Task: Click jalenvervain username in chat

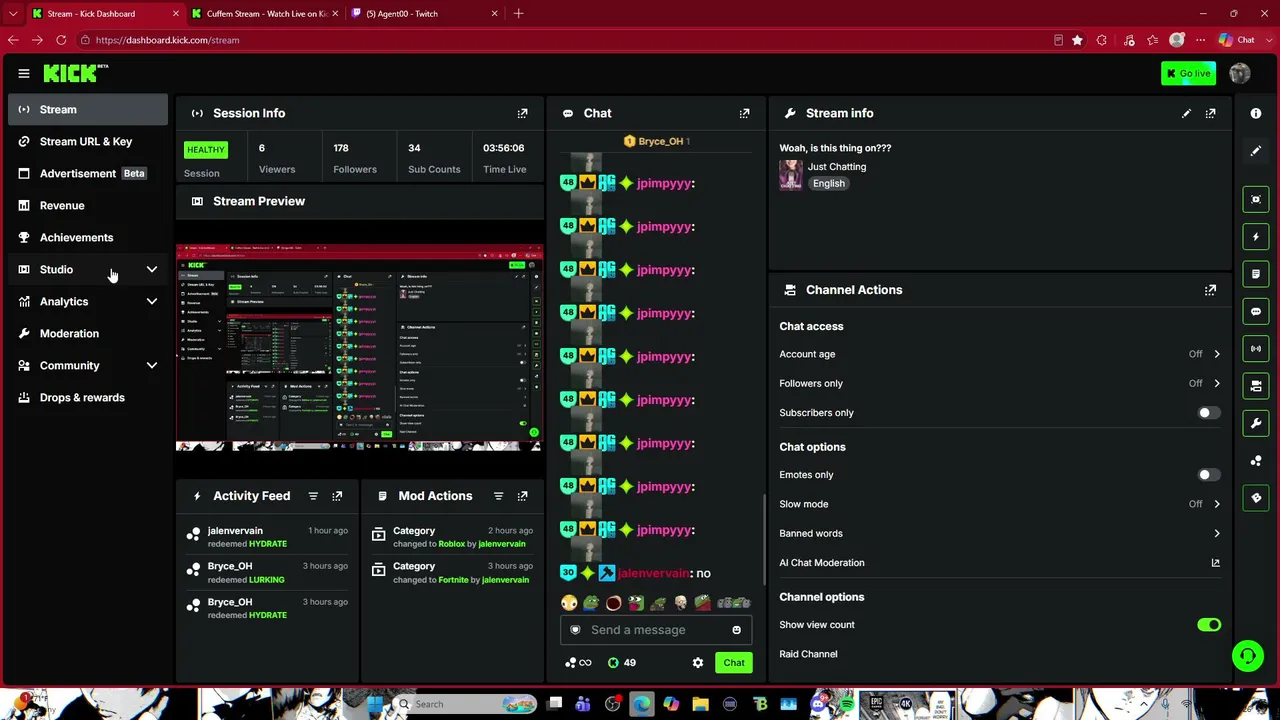Action: pos(653,574)
